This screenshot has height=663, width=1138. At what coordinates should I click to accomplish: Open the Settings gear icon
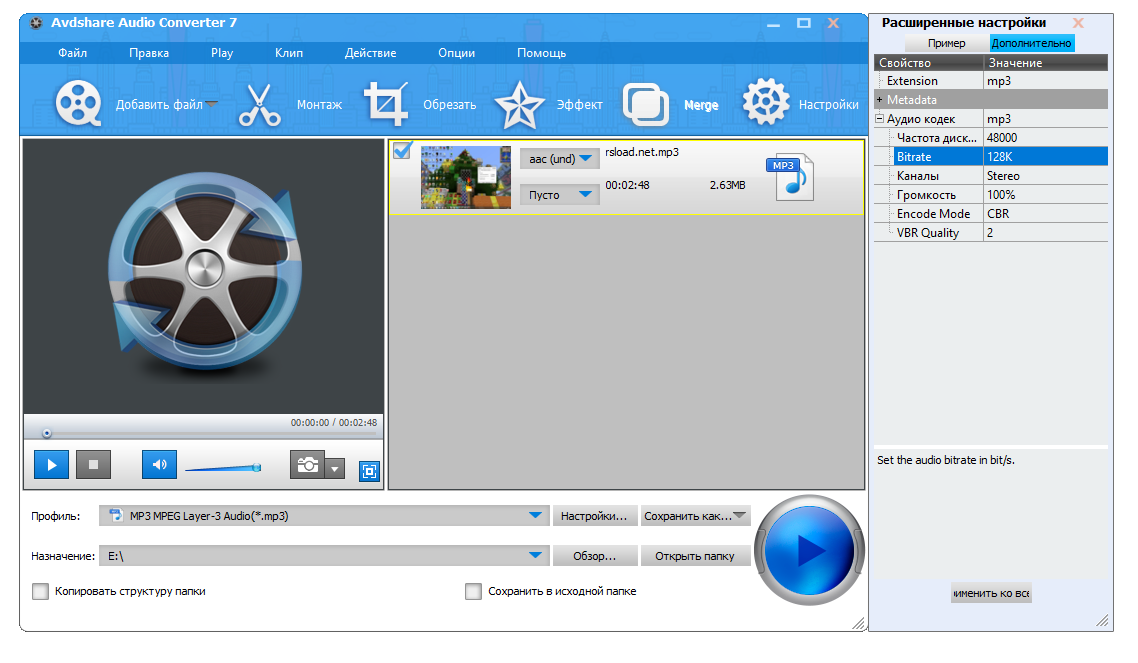(x=765, y=101)
